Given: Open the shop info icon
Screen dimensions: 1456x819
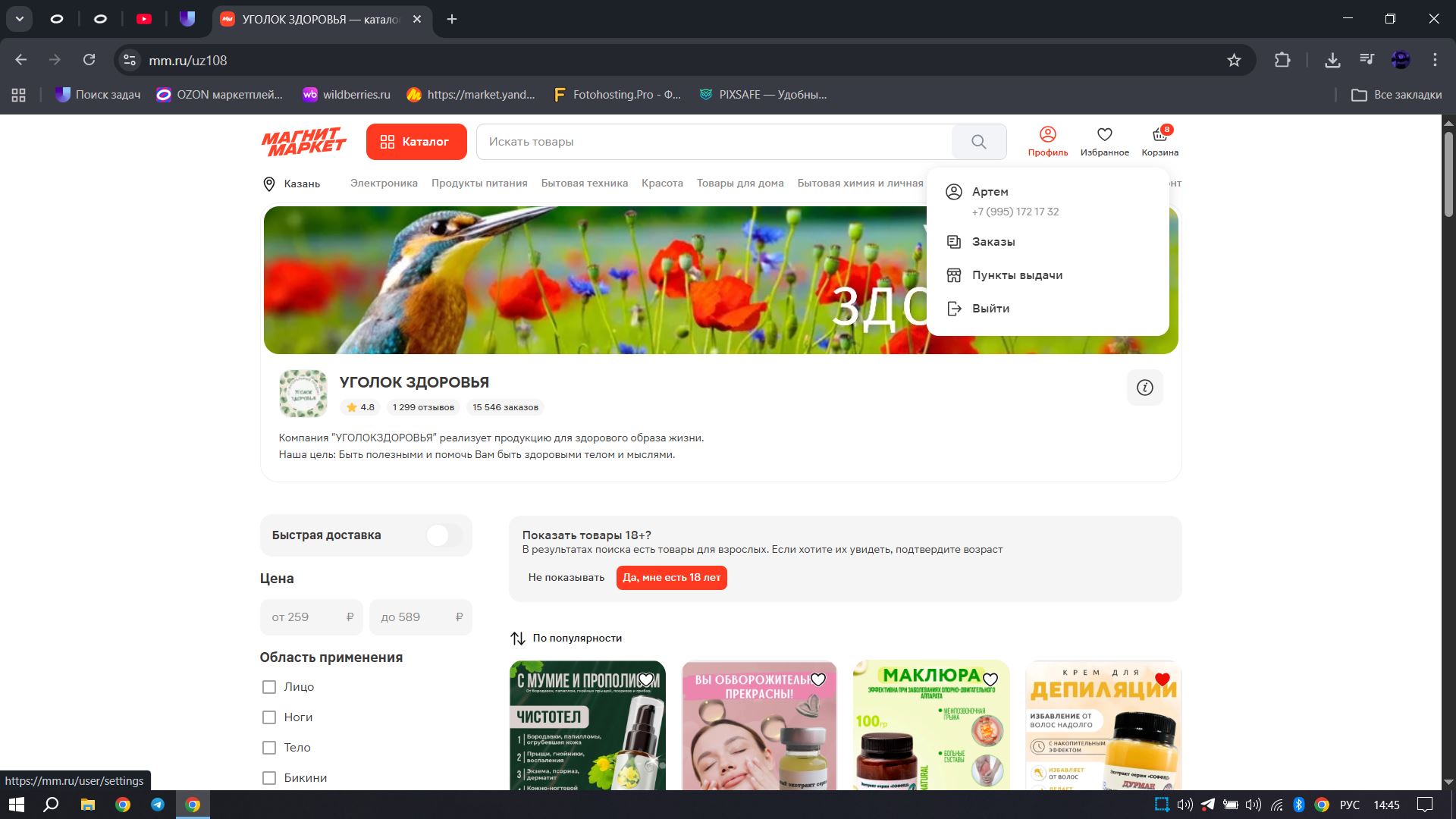Looking at the screenshot, I should [1144, 388].
